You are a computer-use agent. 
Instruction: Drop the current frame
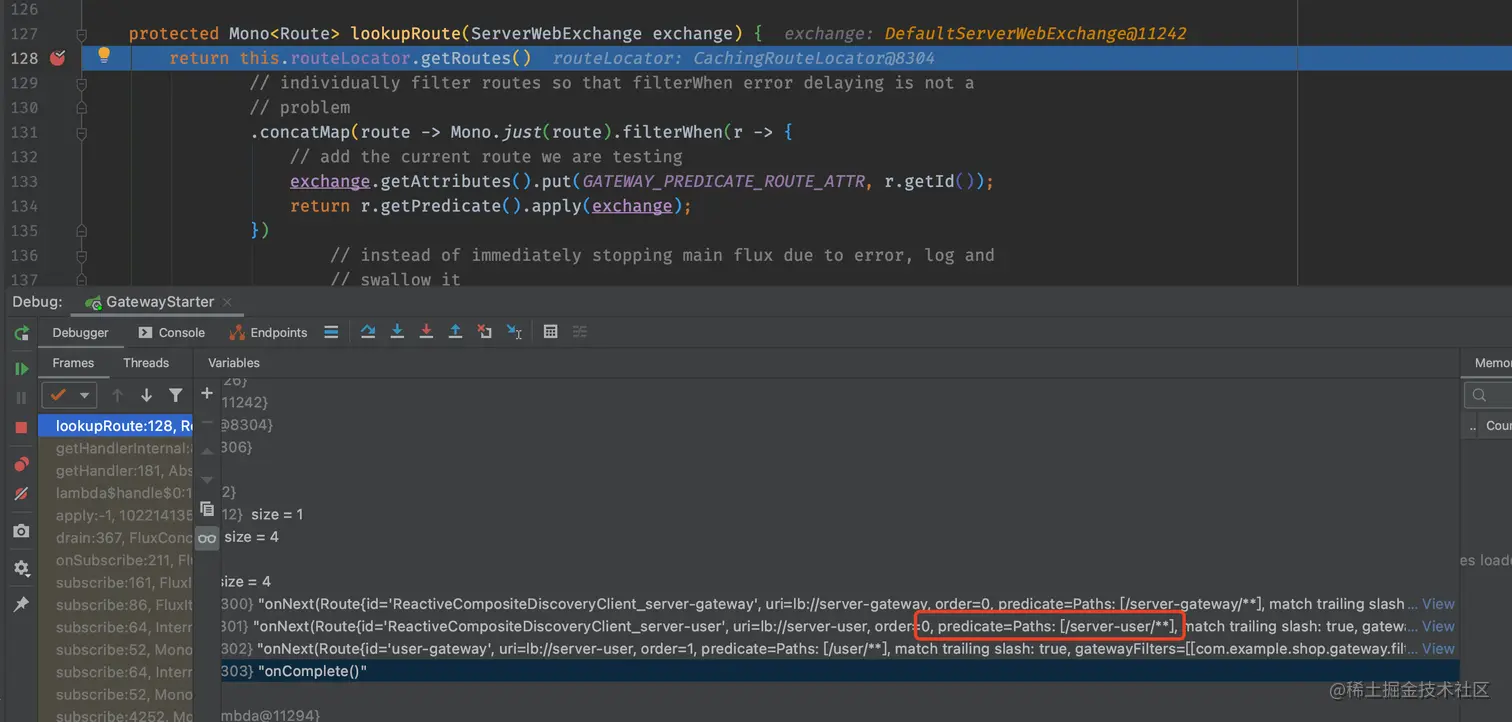[x=485, y=332]
